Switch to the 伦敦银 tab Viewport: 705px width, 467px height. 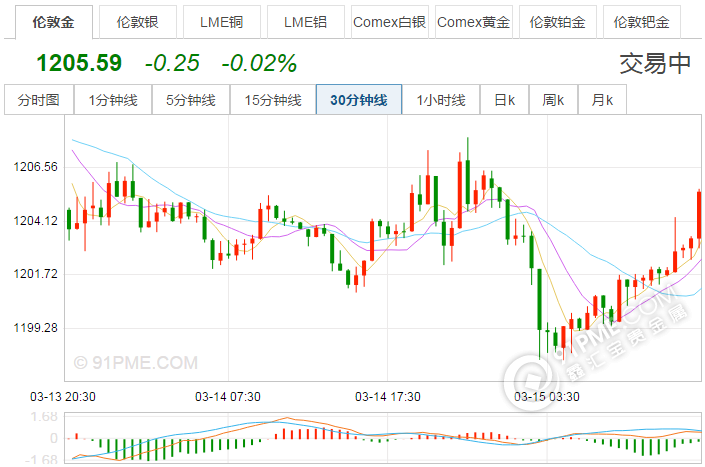(x=138, y=22)
